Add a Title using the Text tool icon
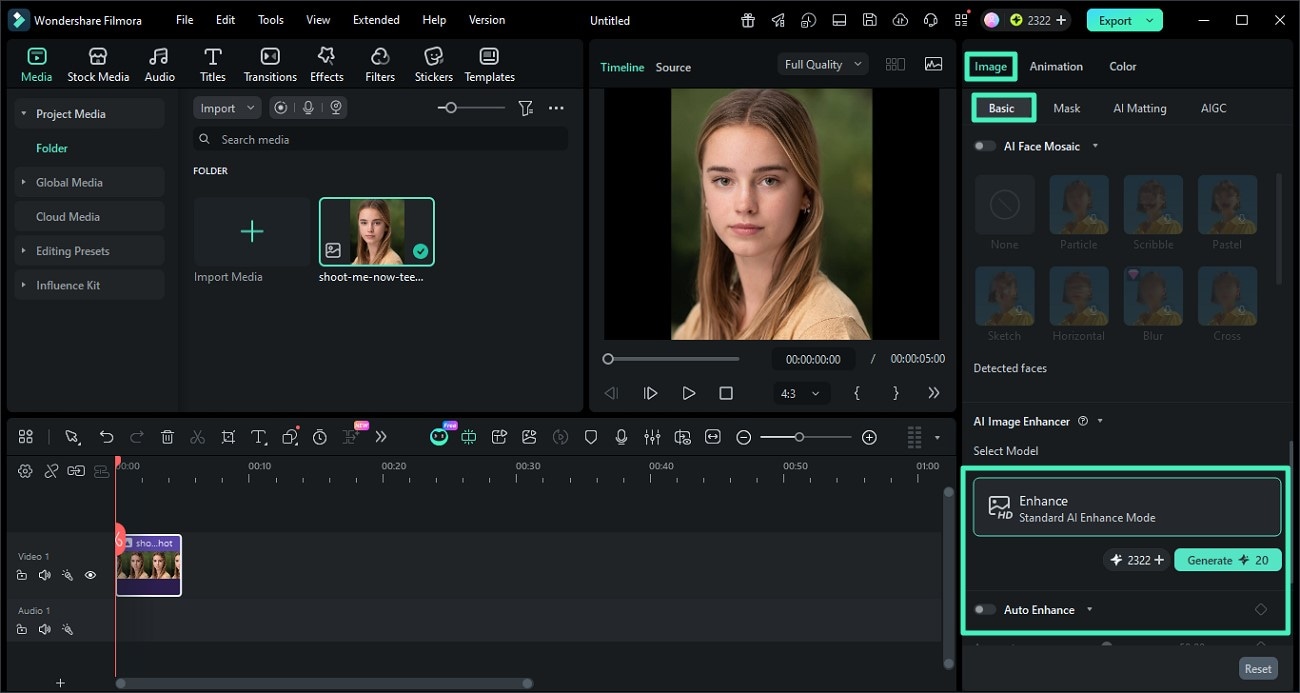 pyautogui.click(x=258, y=437)
